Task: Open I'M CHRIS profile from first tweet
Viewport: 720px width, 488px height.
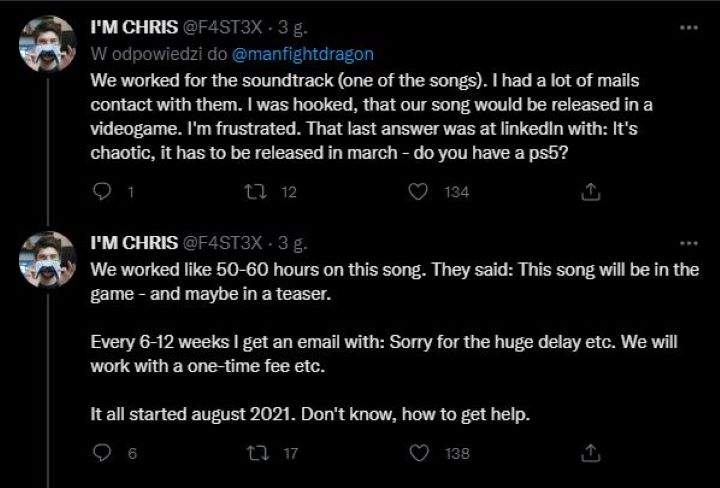Action: 134,28
